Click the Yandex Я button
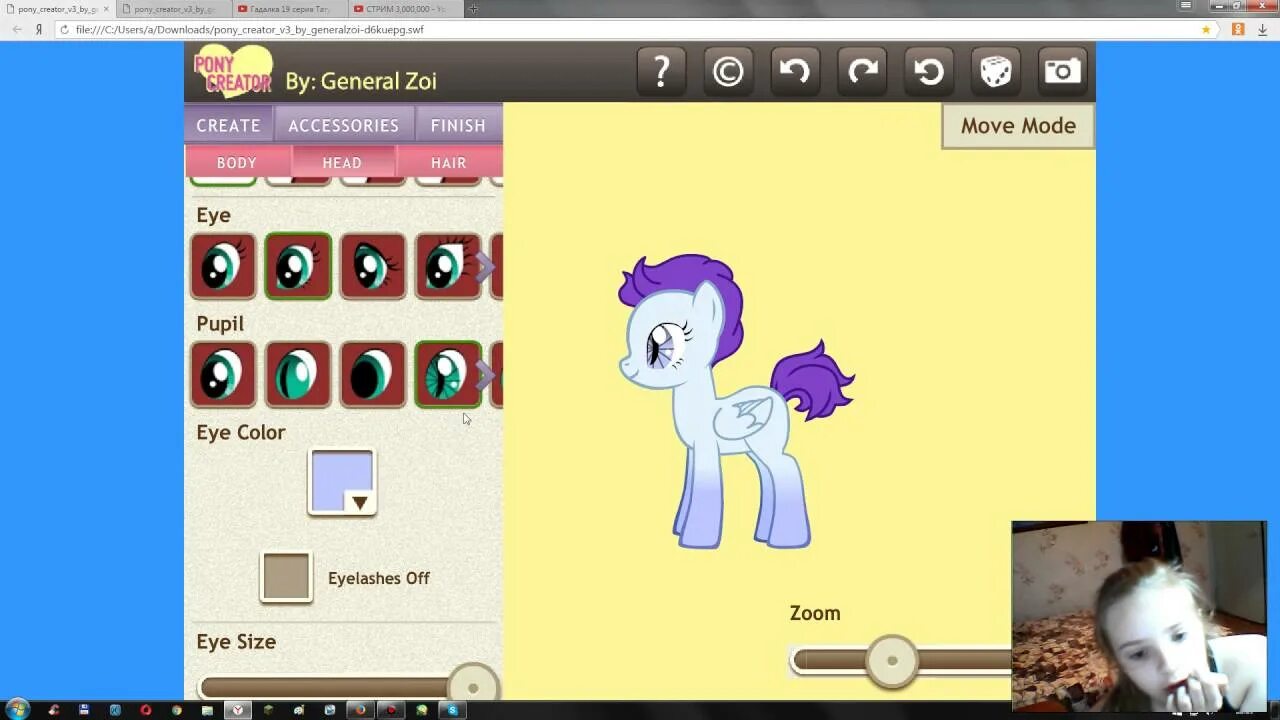1280x720 pixels. (x=39, y=30)
